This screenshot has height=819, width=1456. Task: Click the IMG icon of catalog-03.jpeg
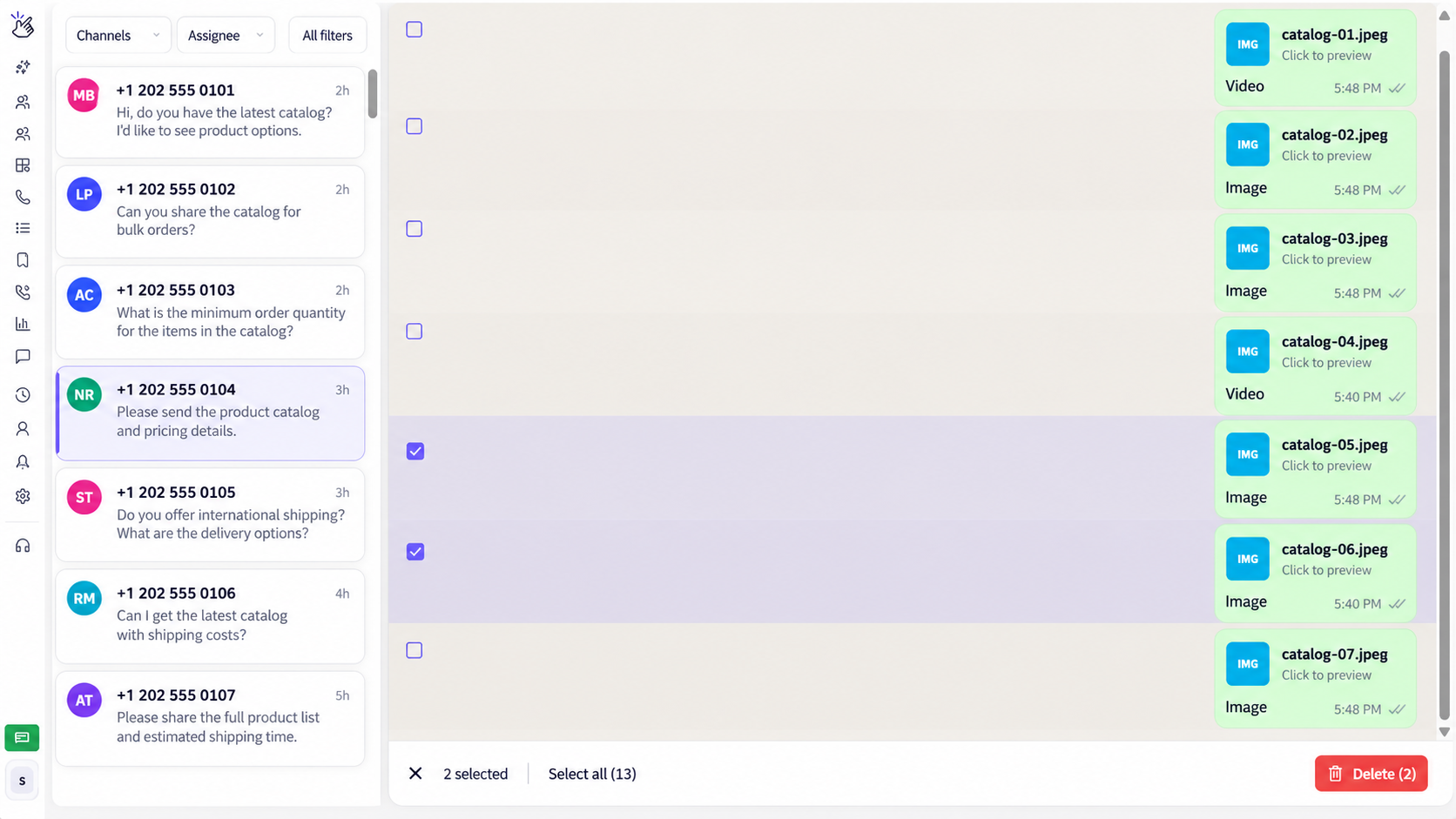tap(1247, 248)
